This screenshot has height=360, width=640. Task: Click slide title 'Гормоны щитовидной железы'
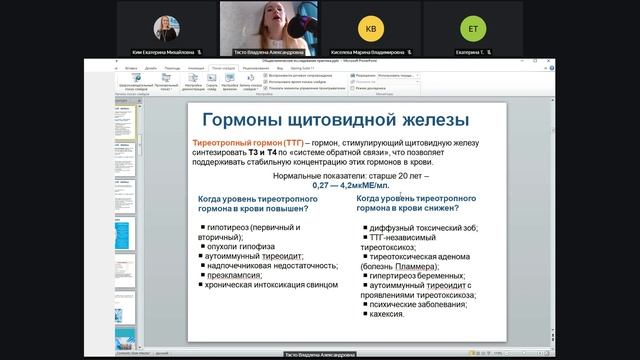[x=336, y=120]
